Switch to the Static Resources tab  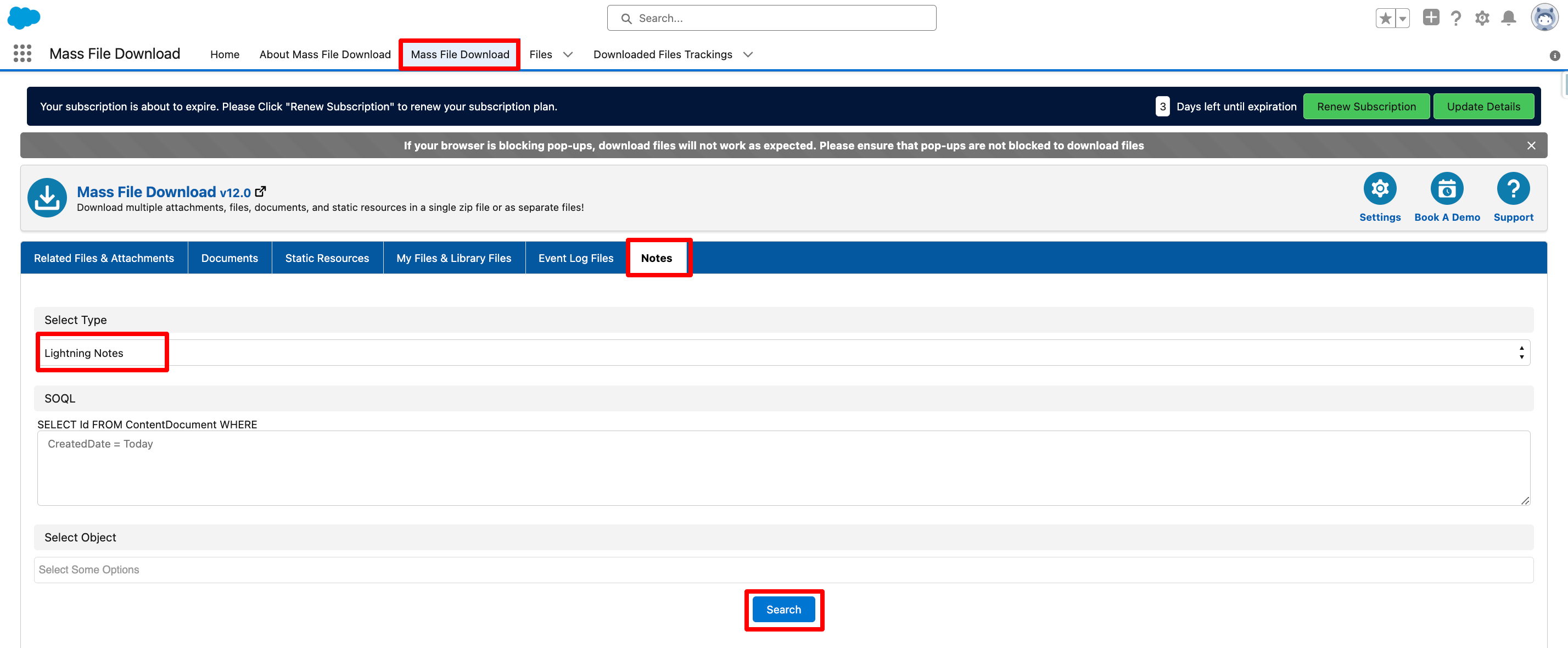point(327,258)
